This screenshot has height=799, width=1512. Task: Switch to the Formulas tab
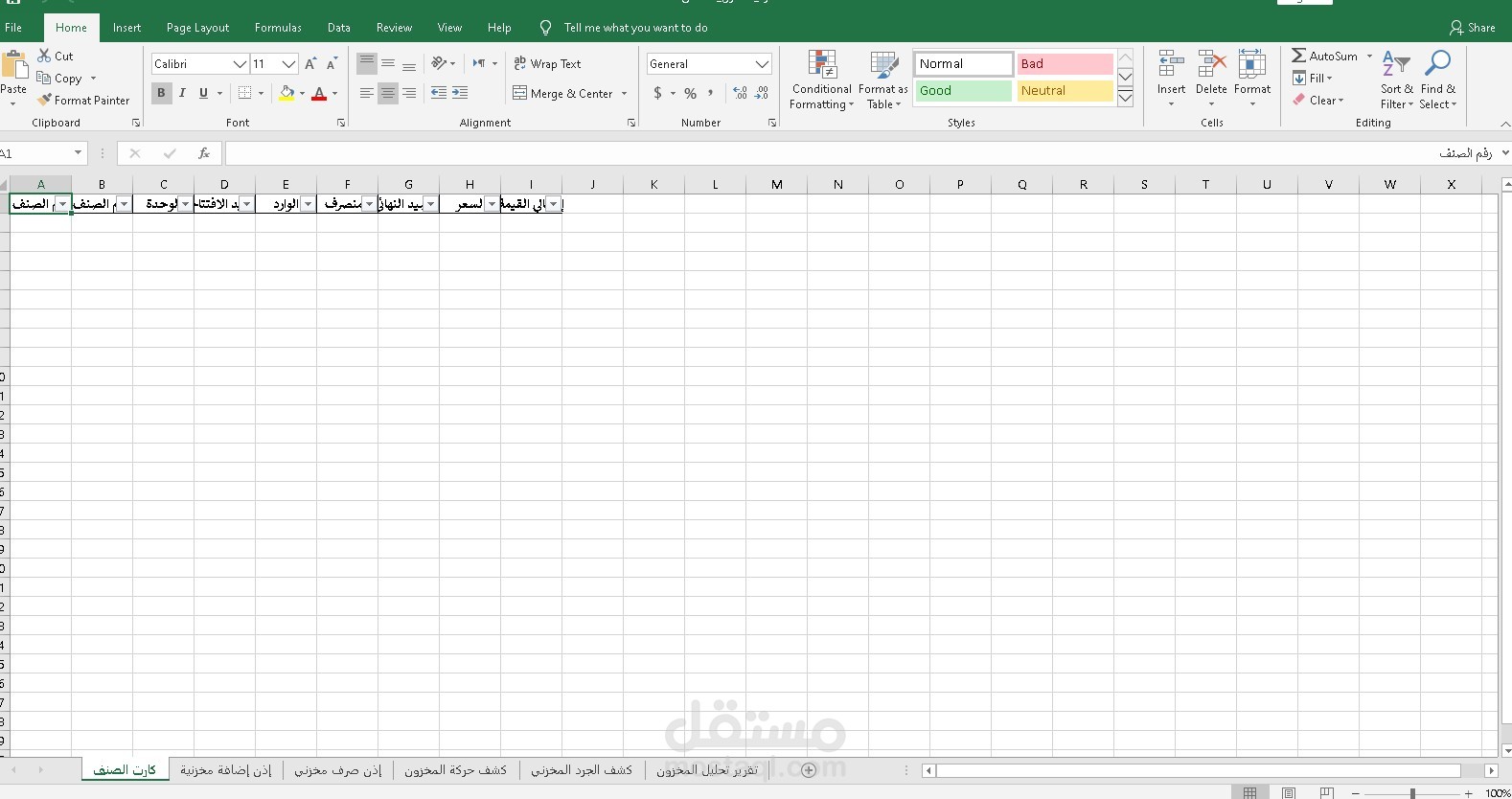(x=278, y=28)
